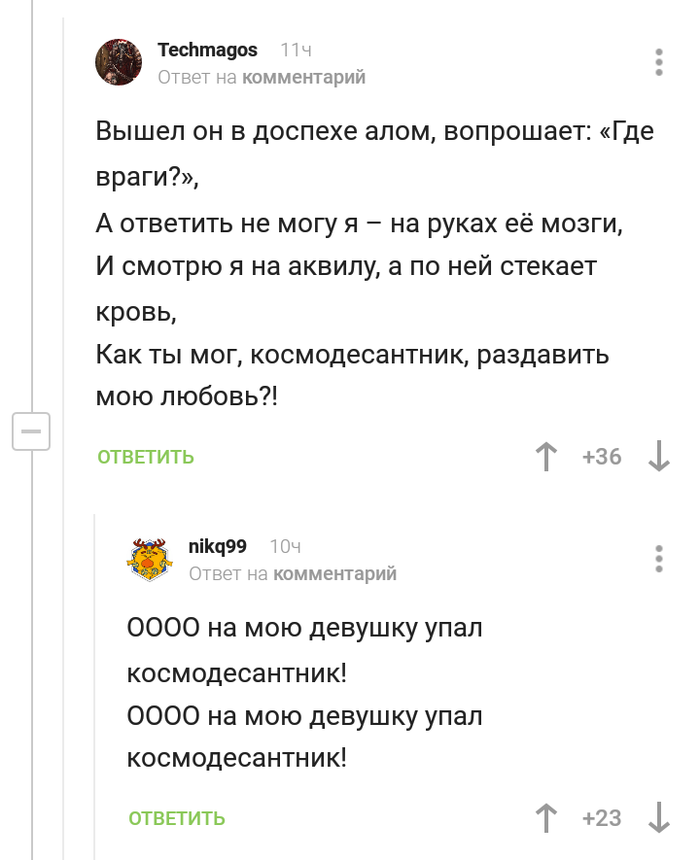Upvote the Techmagos comment
Viewport: 700px width, 860px height.
[546, 457]
